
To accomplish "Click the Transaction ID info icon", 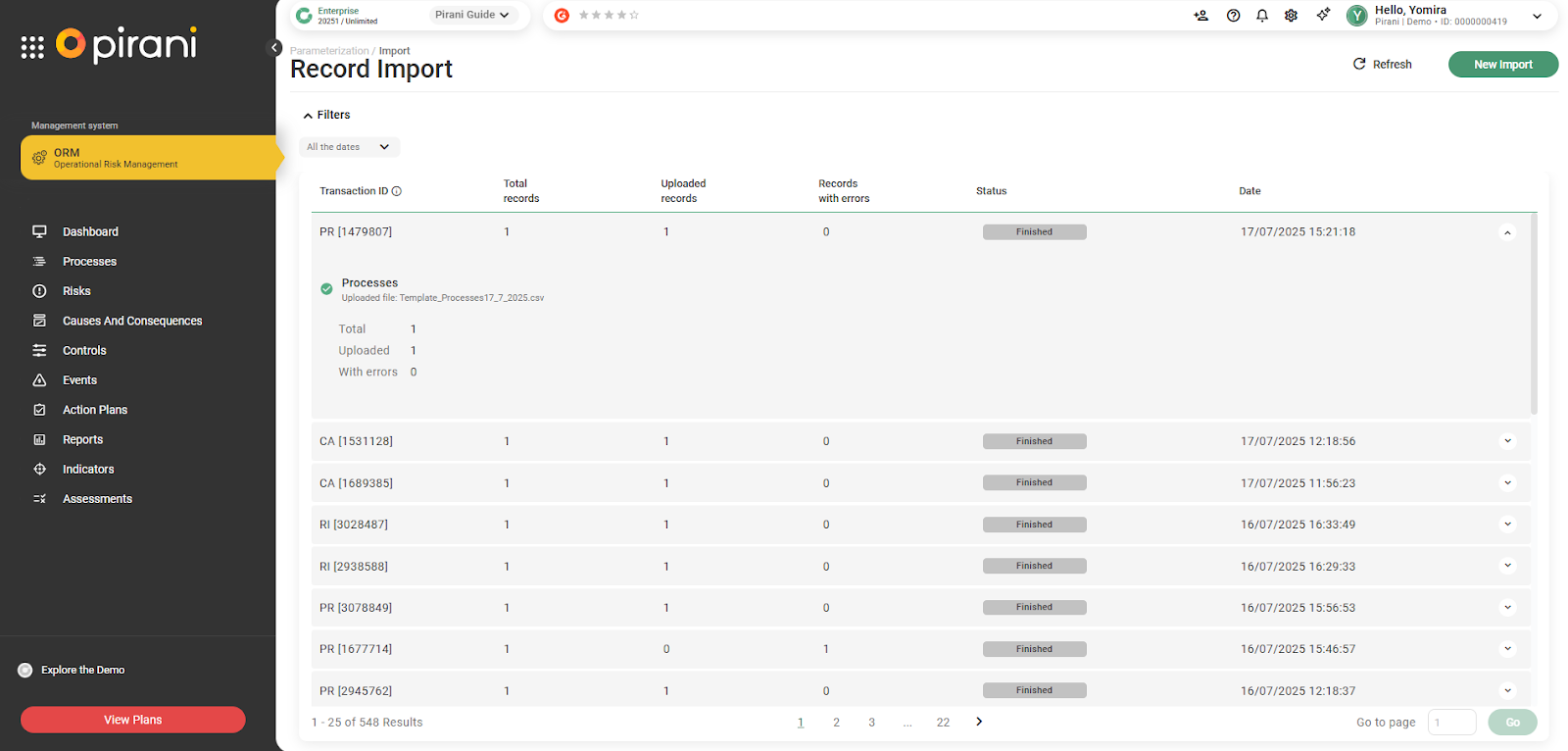I will [x=397, y=191].
